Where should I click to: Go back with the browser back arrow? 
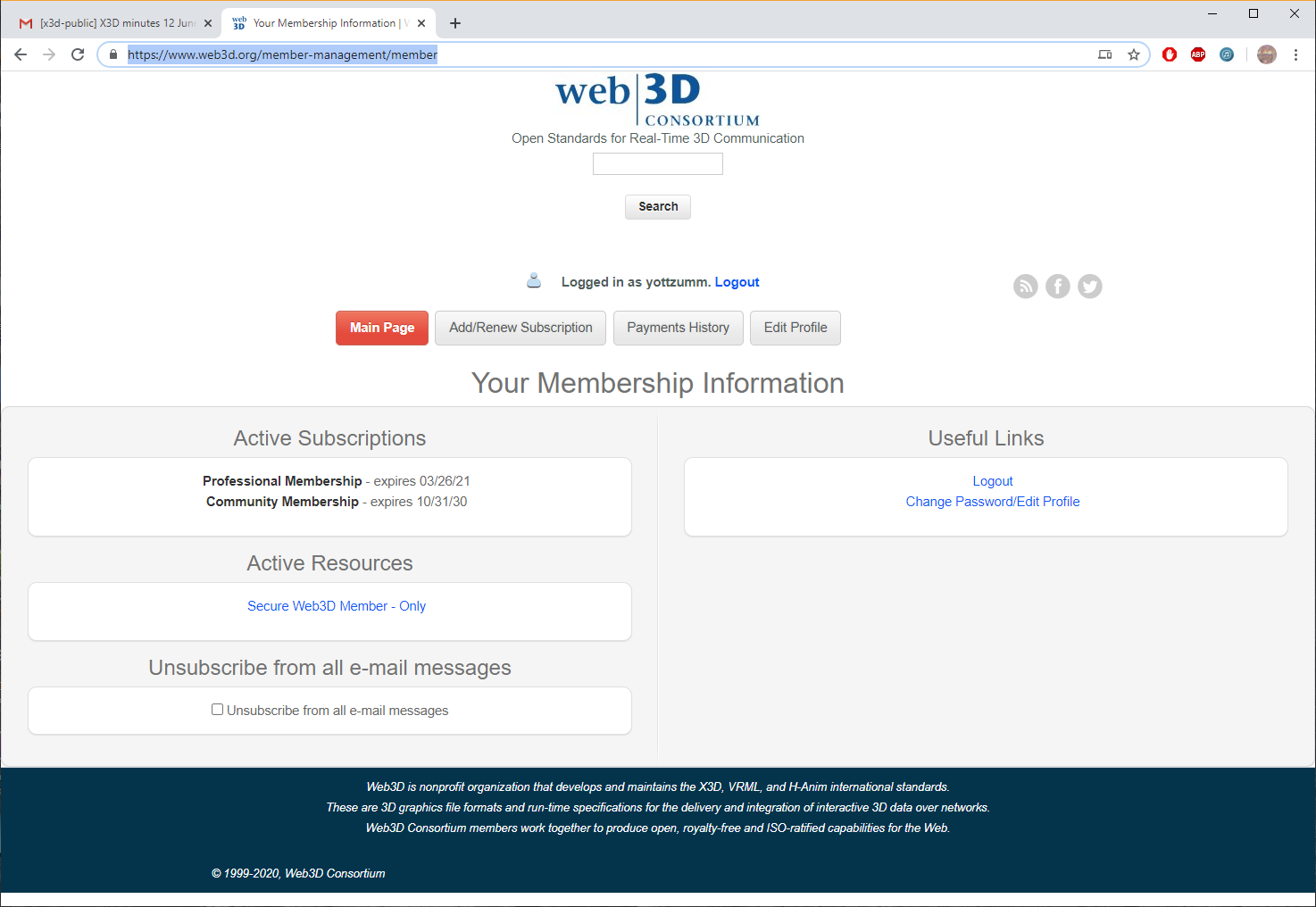(21, 54)
